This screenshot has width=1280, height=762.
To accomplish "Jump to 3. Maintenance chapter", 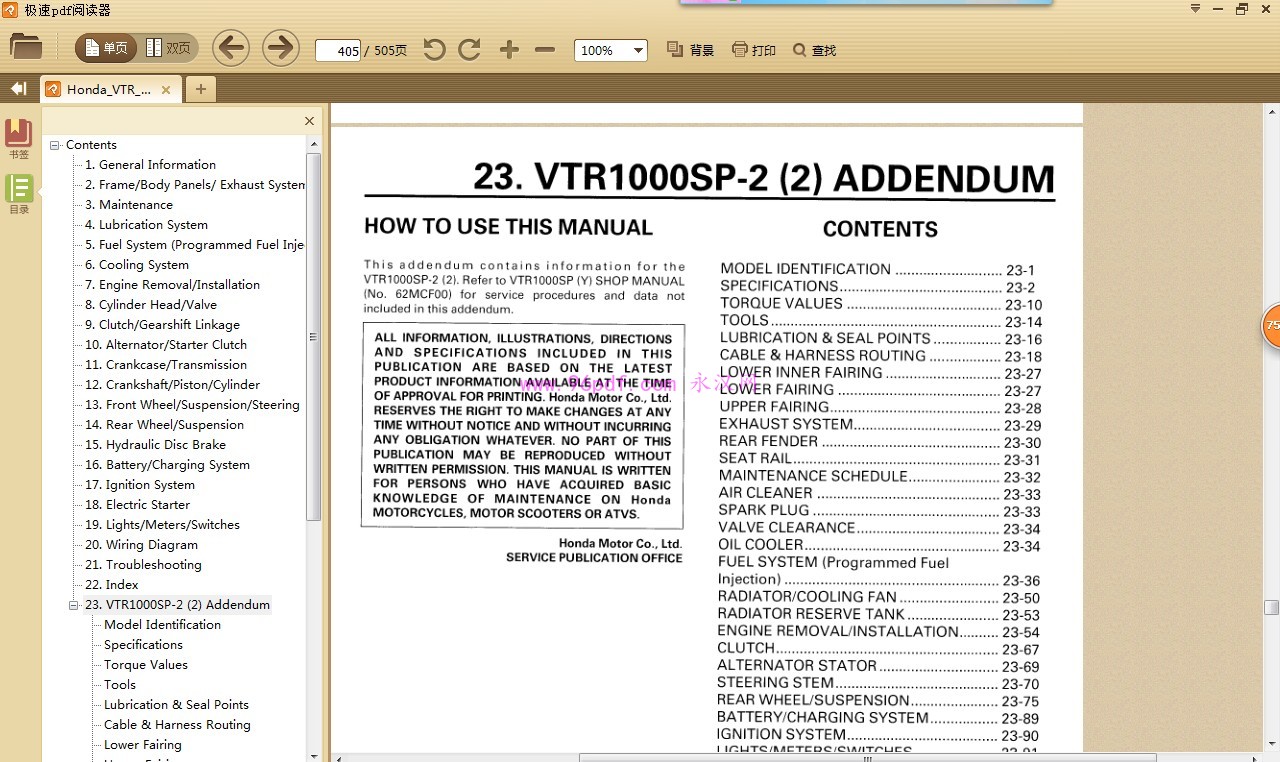I will [x=129, y=205].
